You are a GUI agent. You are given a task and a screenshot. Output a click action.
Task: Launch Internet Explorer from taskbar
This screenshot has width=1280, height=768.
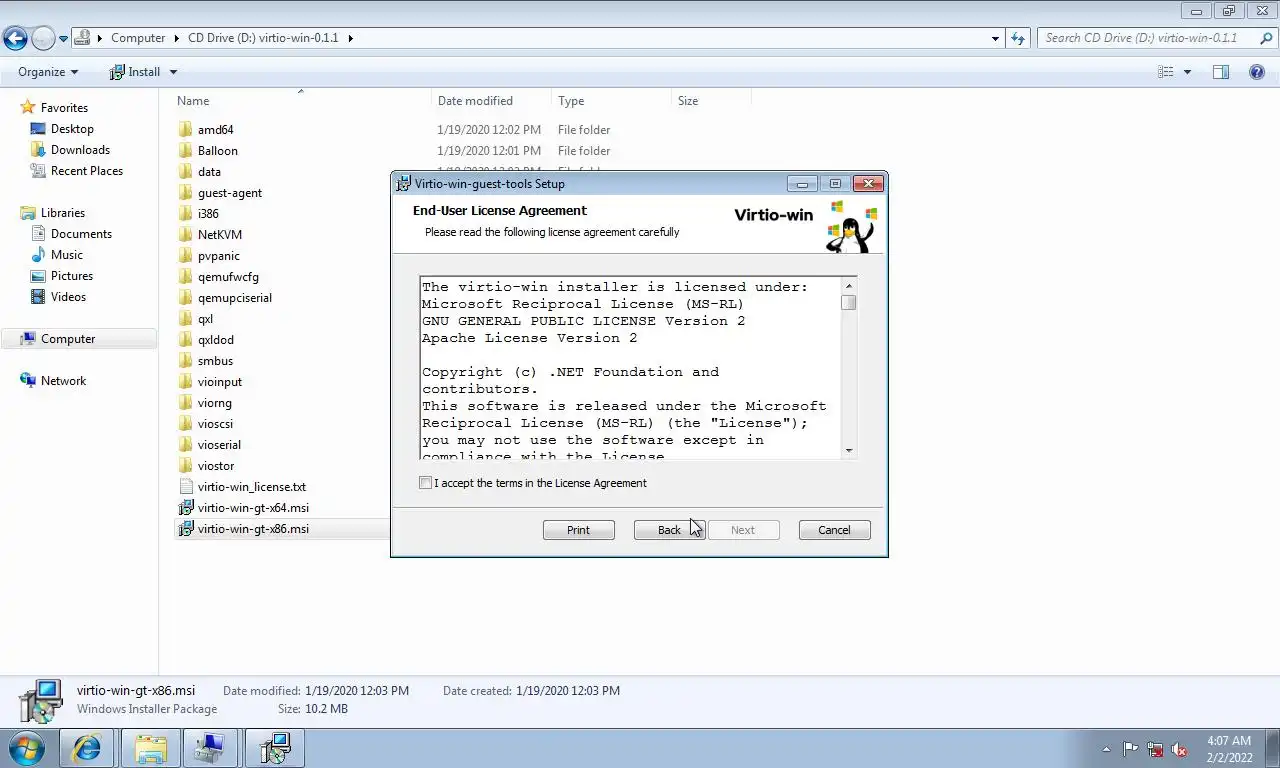[88, 748]
